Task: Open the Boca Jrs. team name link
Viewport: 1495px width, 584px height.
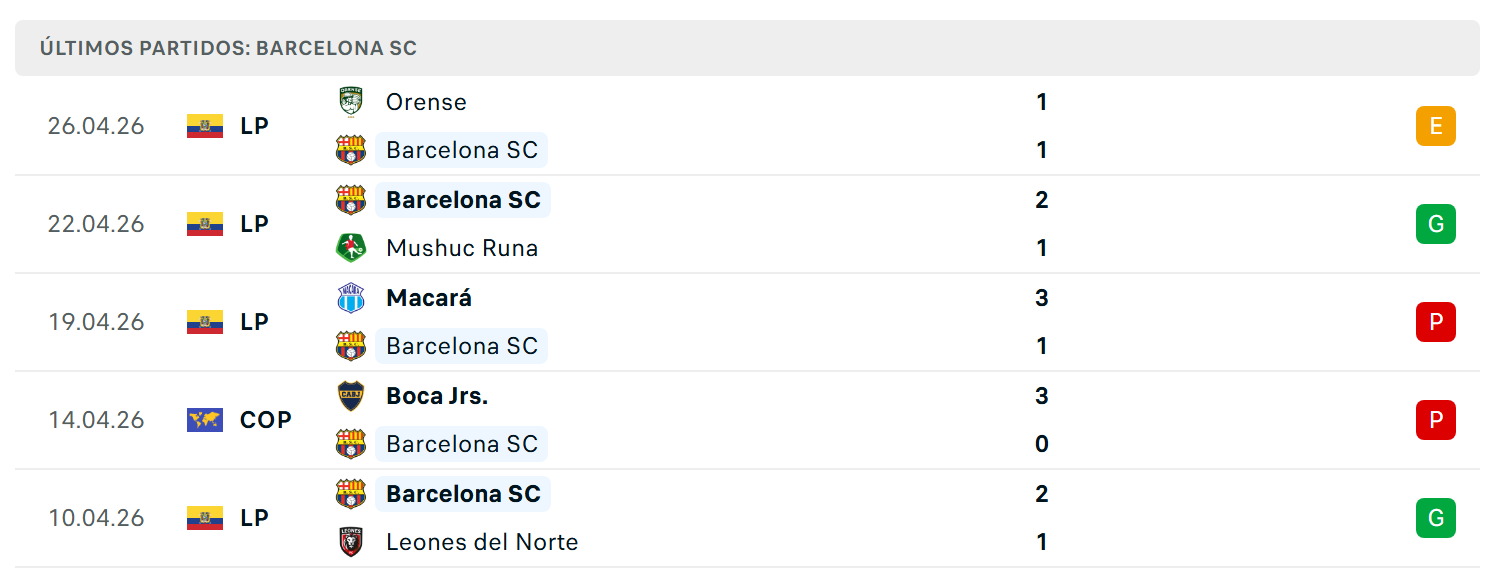Action: point(437,396)
